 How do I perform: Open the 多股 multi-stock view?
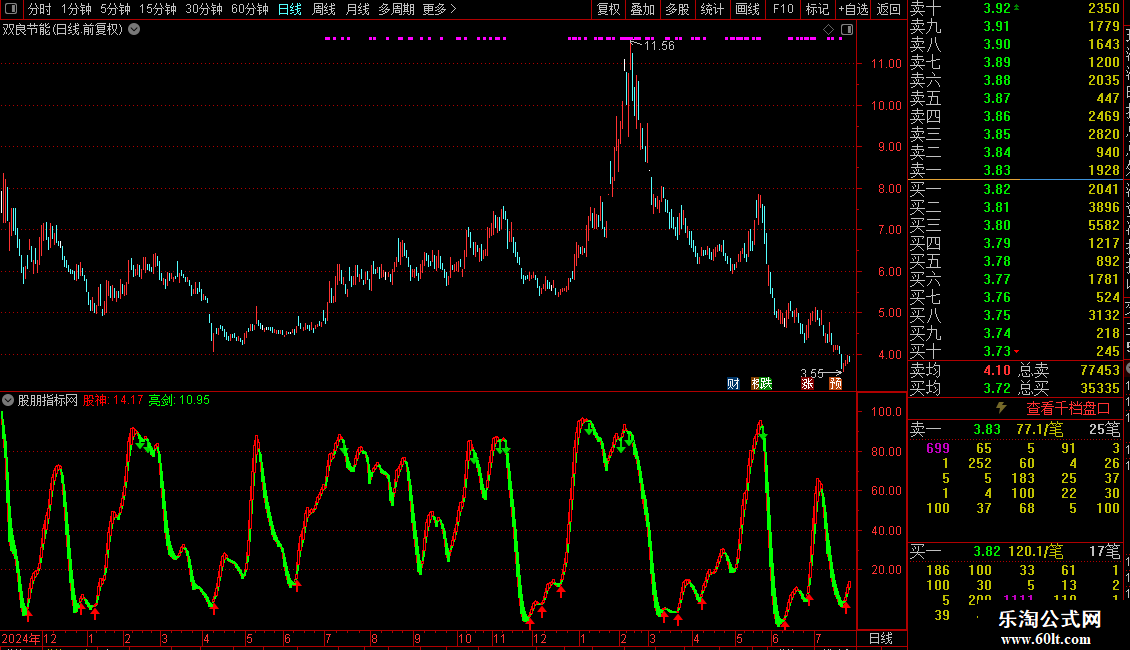click(677, 9)
